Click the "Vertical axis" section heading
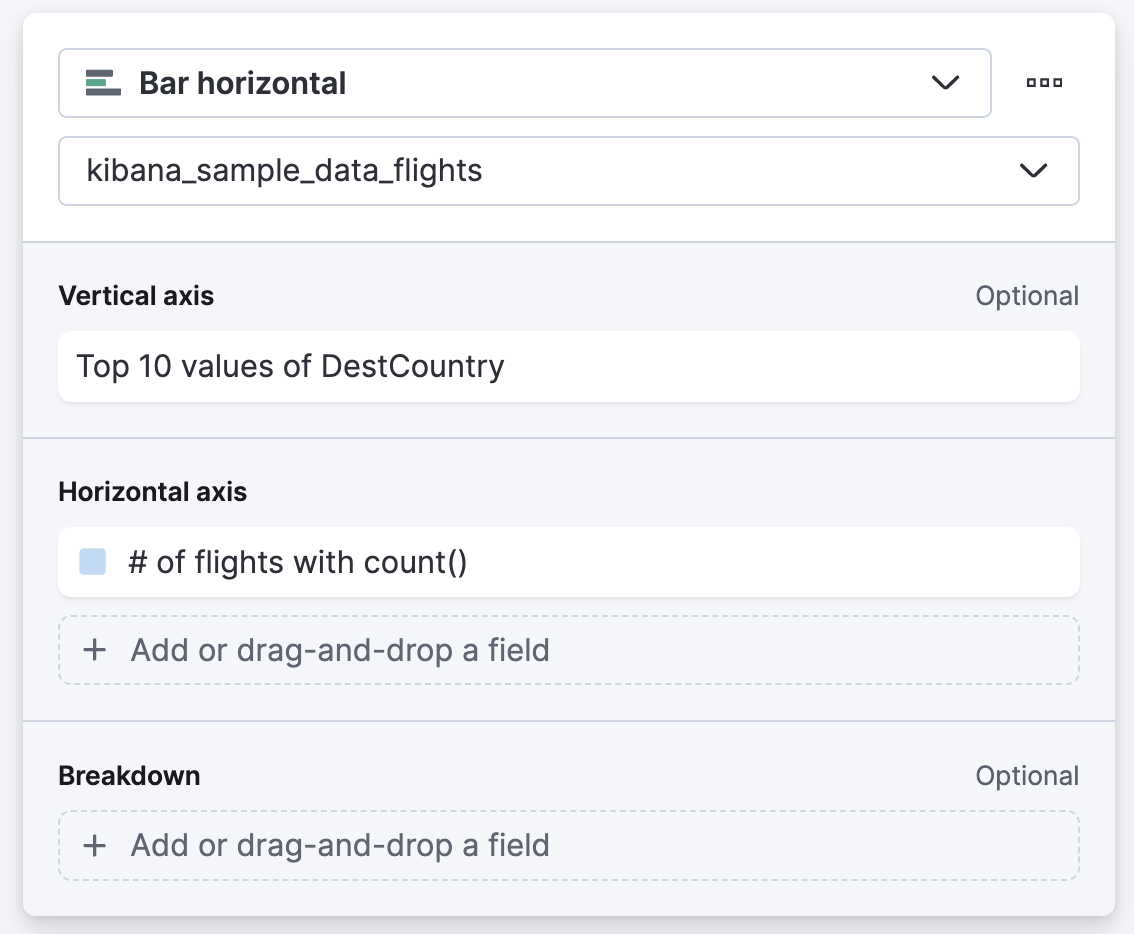This screenshot has height=934, width=1134. pyautogui.click(x=136, y=296)
